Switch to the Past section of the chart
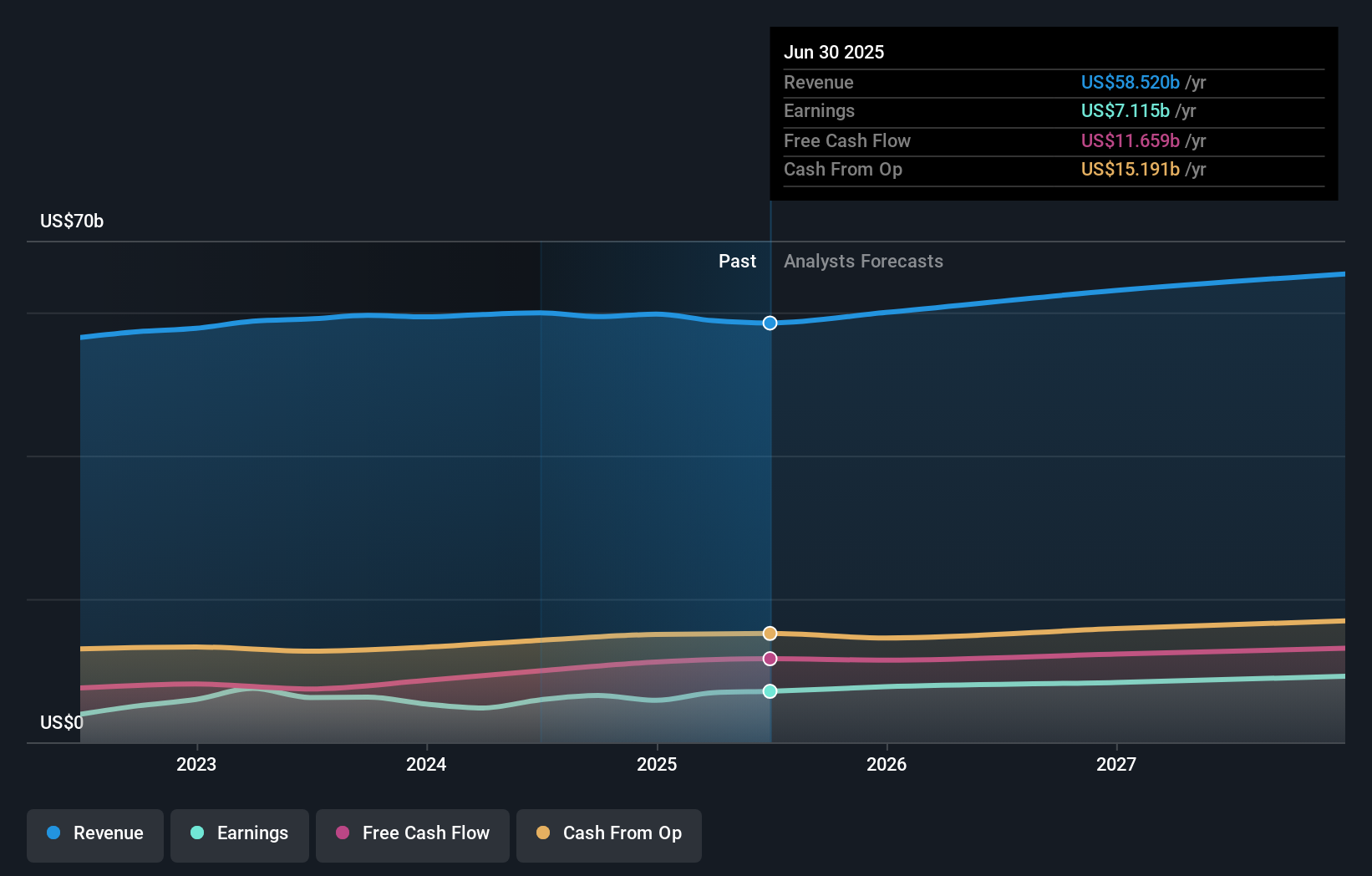The width and height of the screenshot is (1372, 876). point(737,261)
